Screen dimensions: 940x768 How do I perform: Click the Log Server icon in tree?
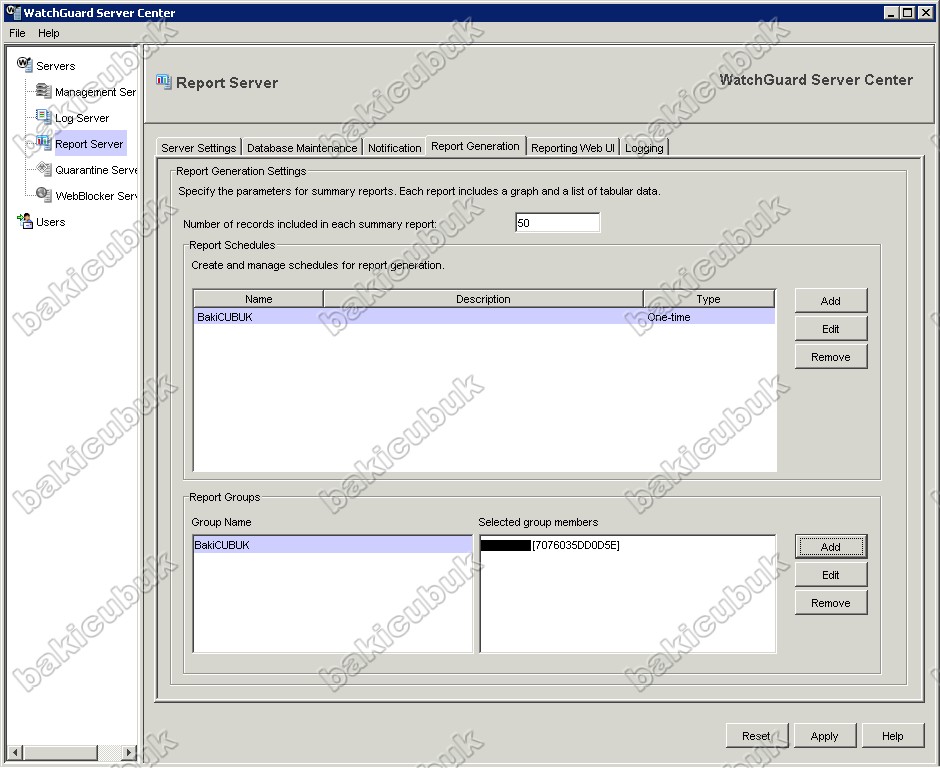point(43,116)
